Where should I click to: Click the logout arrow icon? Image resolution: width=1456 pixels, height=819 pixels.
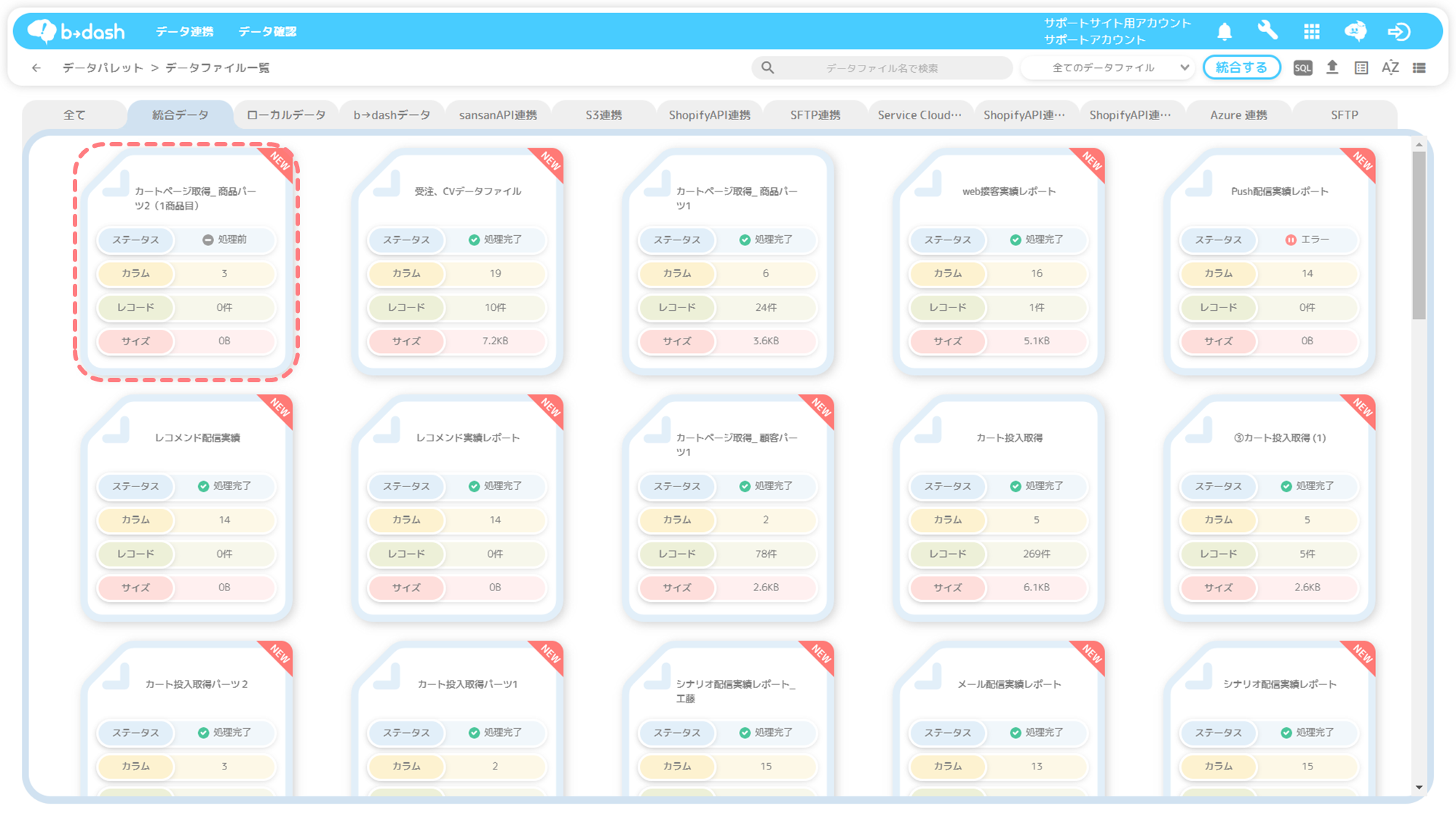click(1399, 31)
